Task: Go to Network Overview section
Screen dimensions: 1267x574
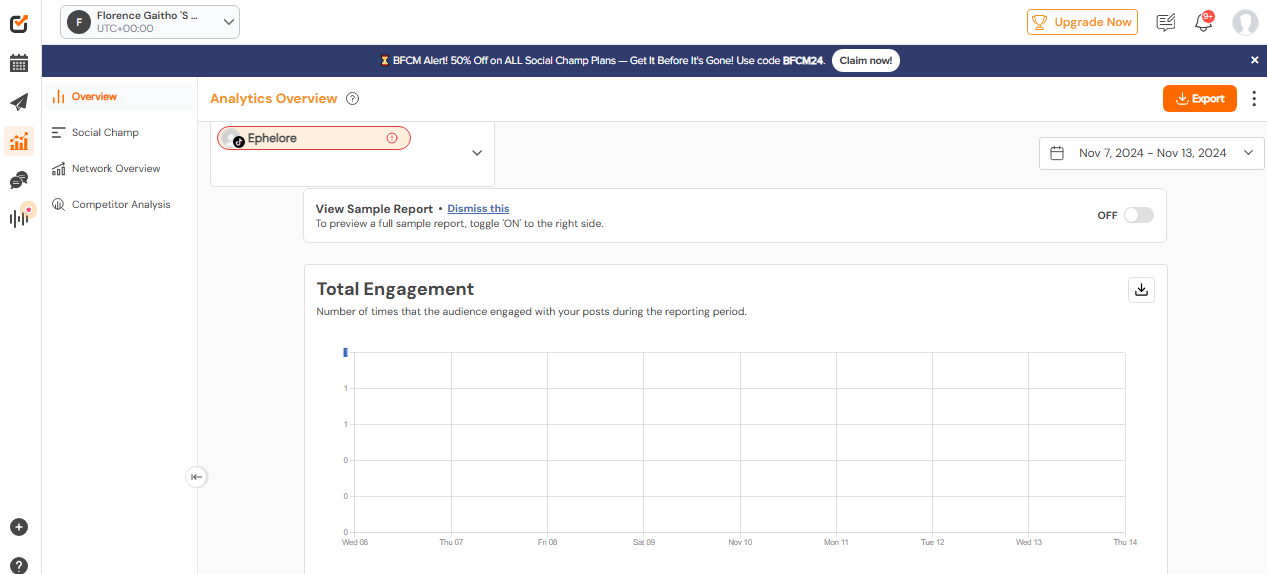Action: (x=119, y=168)
